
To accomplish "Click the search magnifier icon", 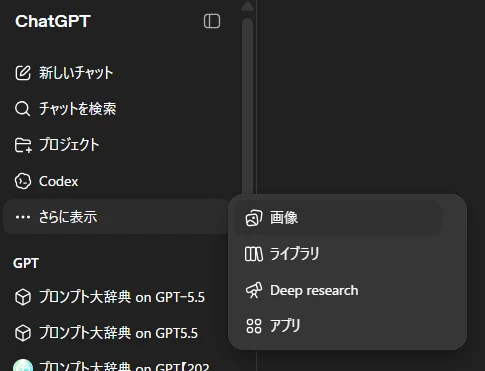I will coord(23,109).
